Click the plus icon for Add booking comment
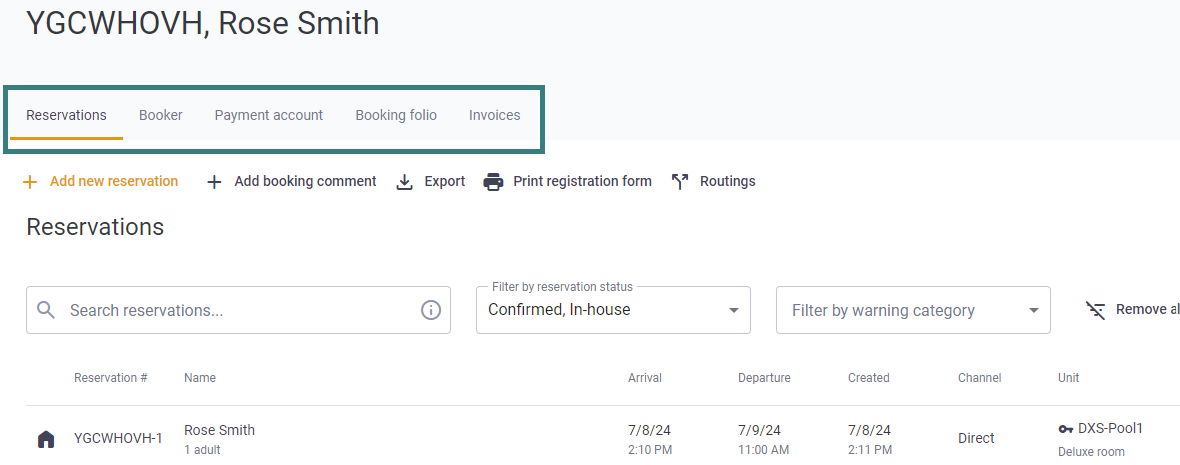This screenshot has width=1180, height=465. pyautogui.click(x=214, y=182)
